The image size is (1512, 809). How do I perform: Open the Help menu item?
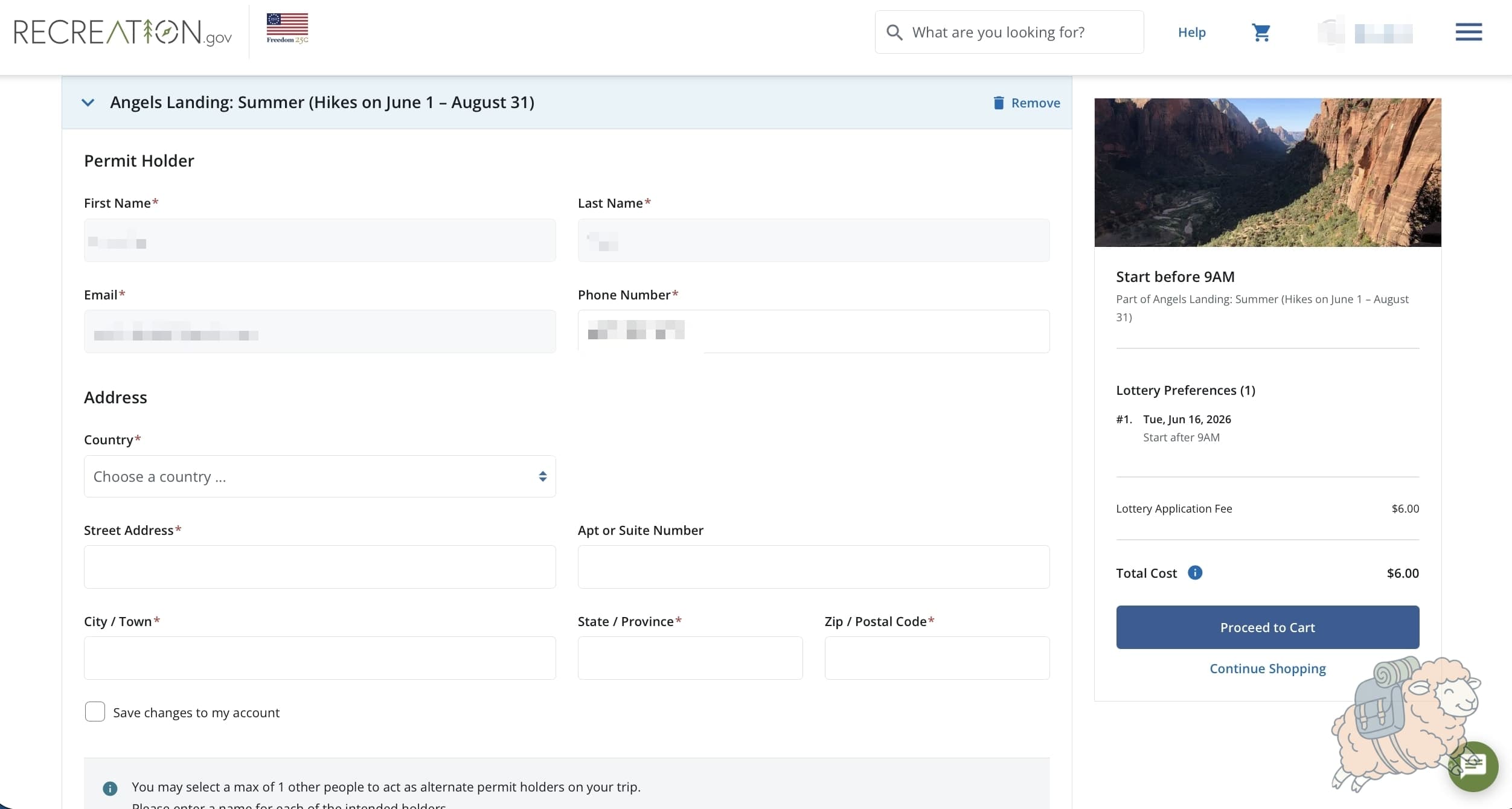(1191, 33)
